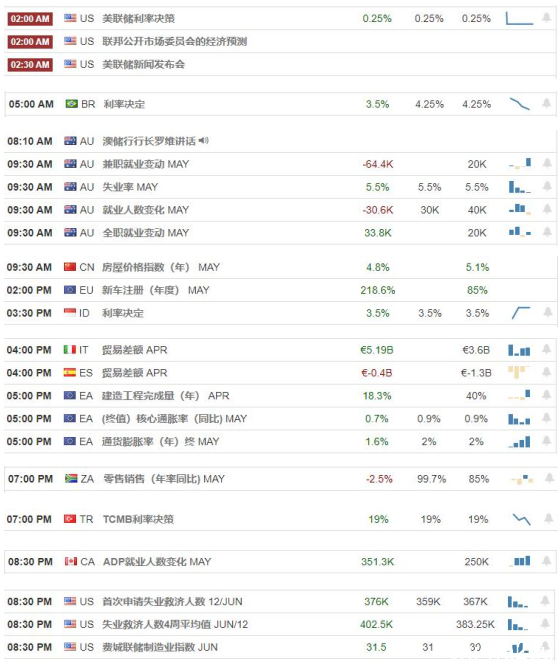The width and height of the screenshot is (558, 663).
Task: Click alert bell for 核心通胀率 MAY
Action: [546, 417]
